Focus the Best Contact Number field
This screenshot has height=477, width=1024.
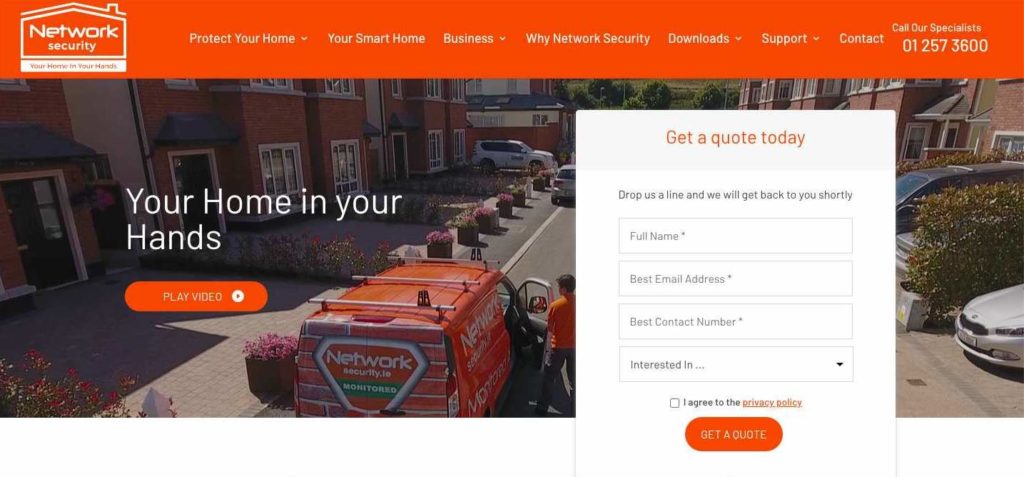click(x=735, y=321)
